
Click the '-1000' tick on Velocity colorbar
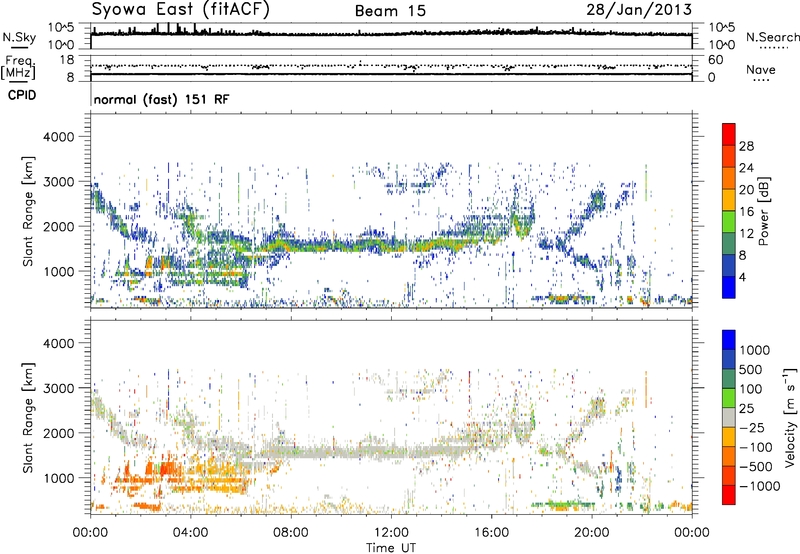coord(759,486)
